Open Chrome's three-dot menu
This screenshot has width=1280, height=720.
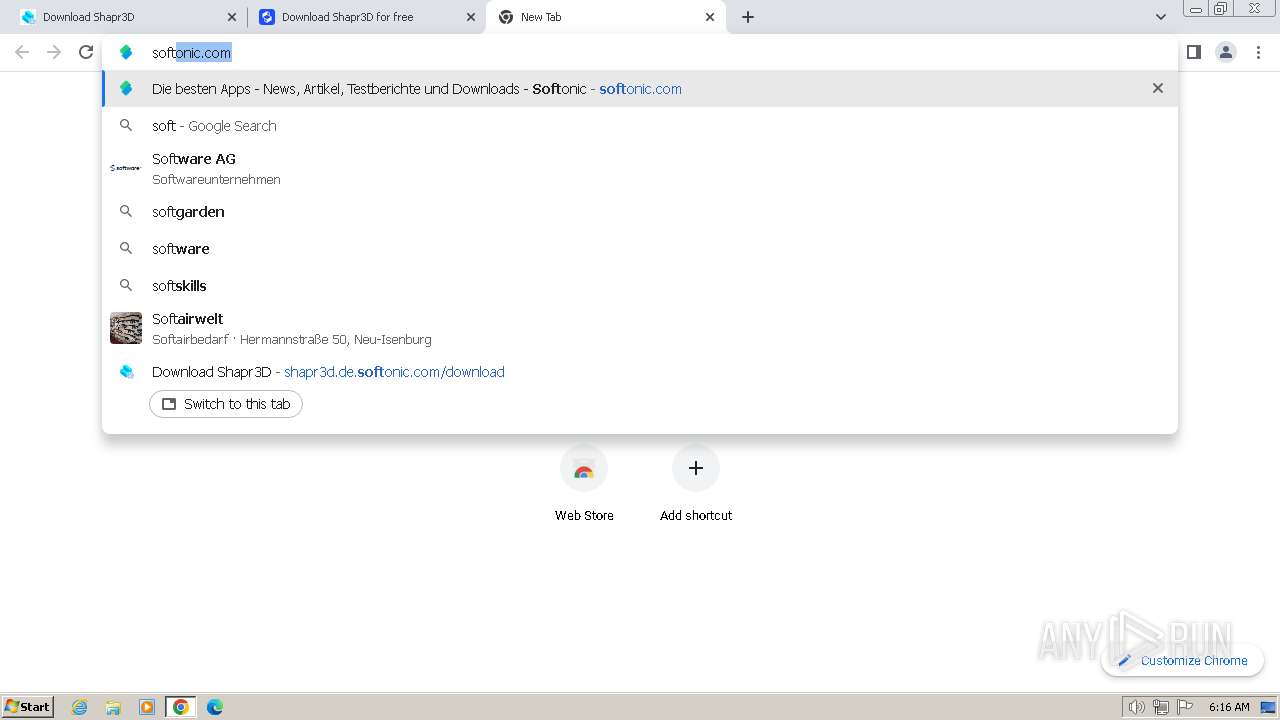click(x=1258, y=52)
